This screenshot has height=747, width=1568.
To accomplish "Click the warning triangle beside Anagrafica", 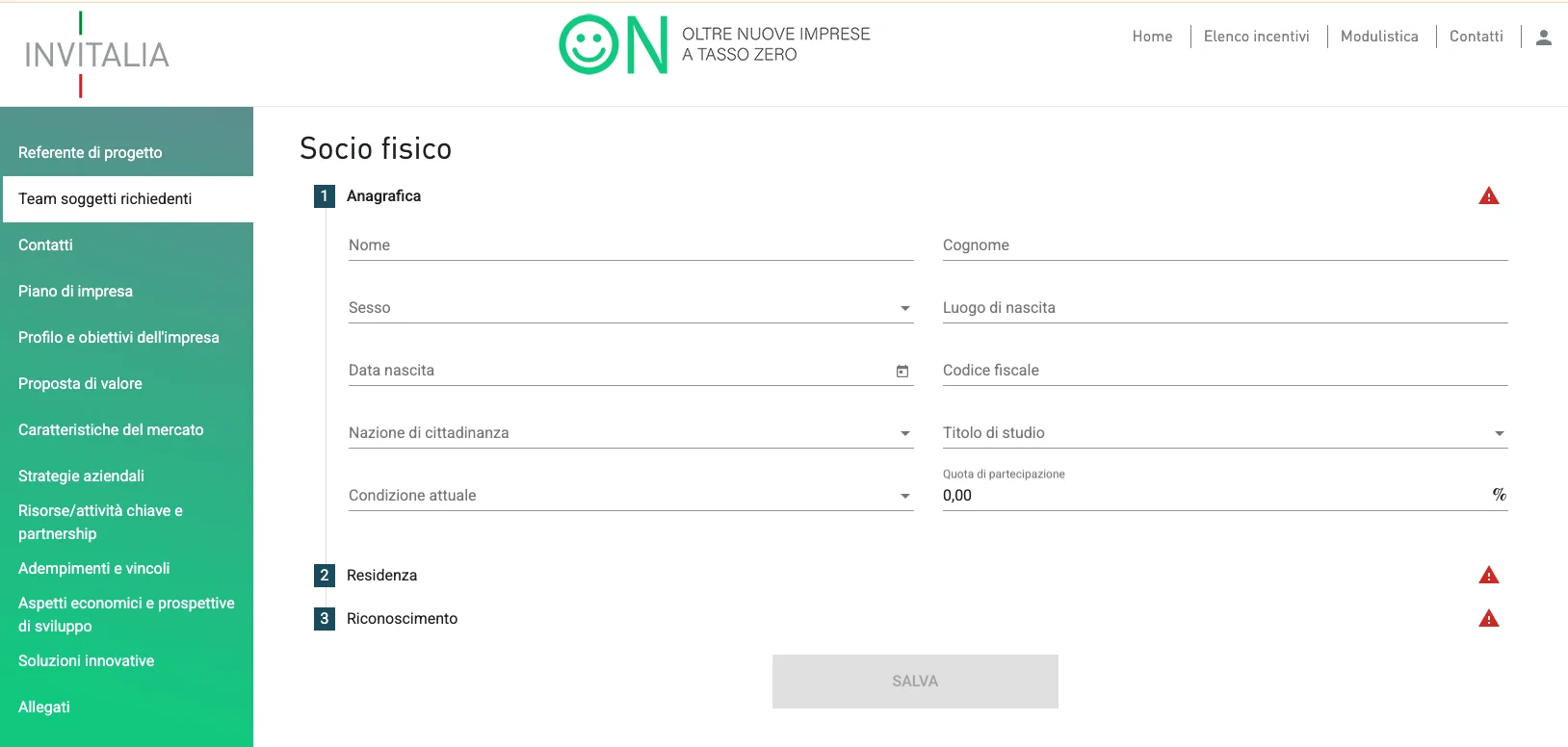I will tap(1488, 196).
